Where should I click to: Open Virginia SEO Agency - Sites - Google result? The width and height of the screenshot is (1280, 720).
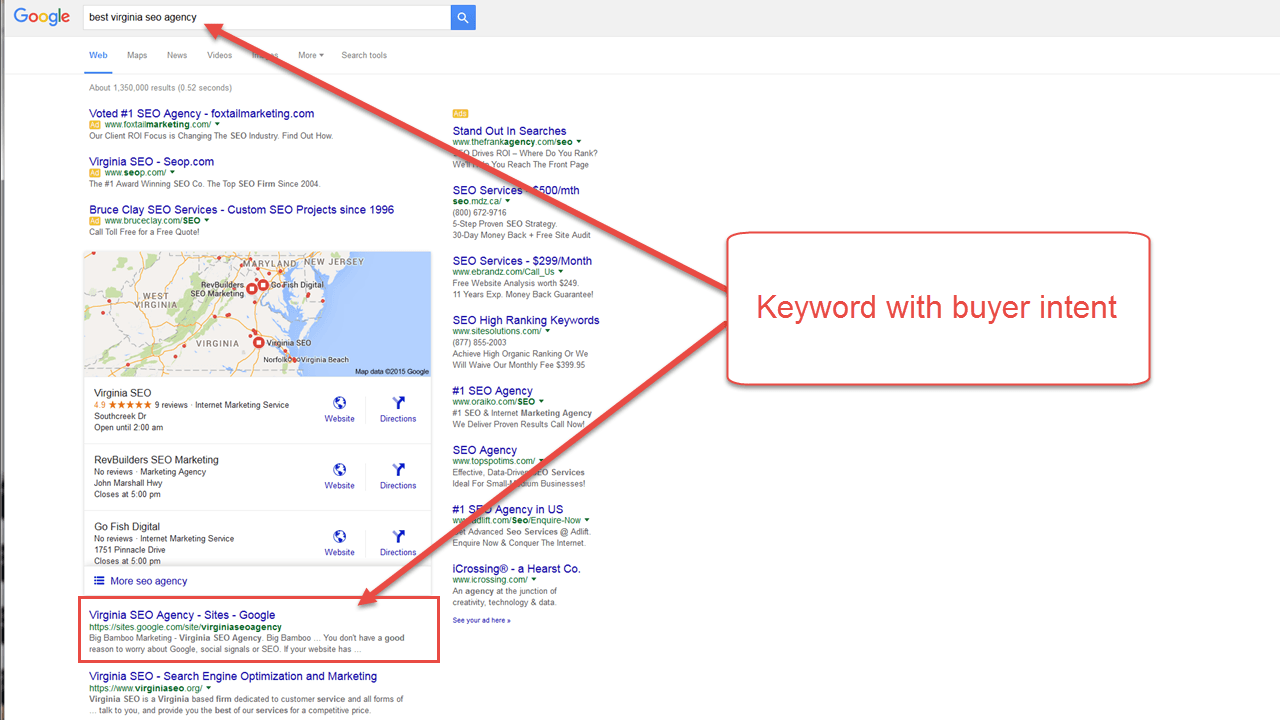tap(182, 615)
